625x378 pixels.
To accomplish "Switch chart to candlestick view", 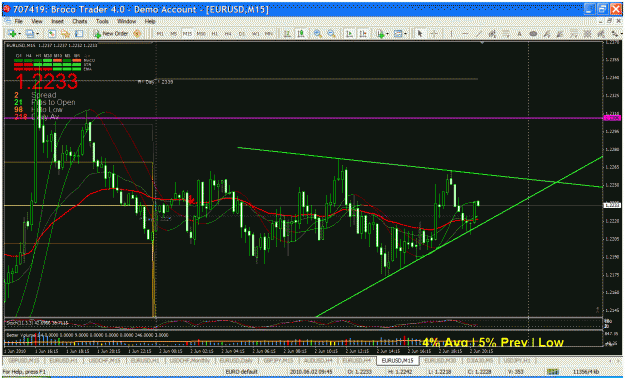I will tap(301, 34).
